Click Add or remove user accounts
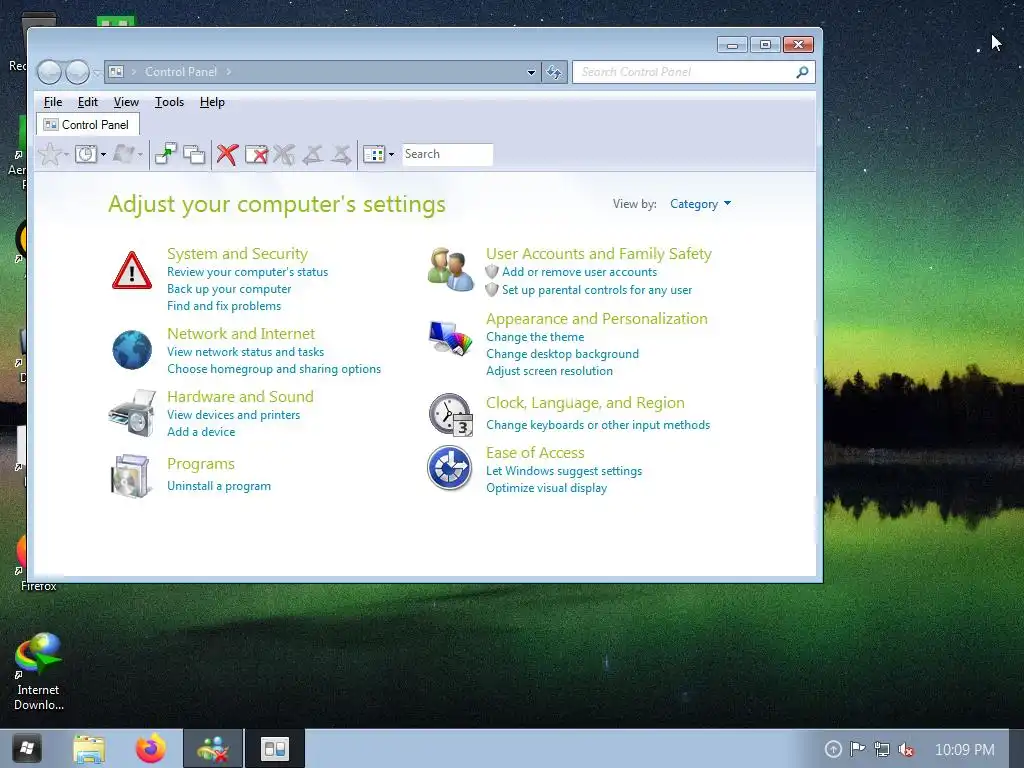The width and height of the screenshot is (1024, 768). tap(579, 272)
